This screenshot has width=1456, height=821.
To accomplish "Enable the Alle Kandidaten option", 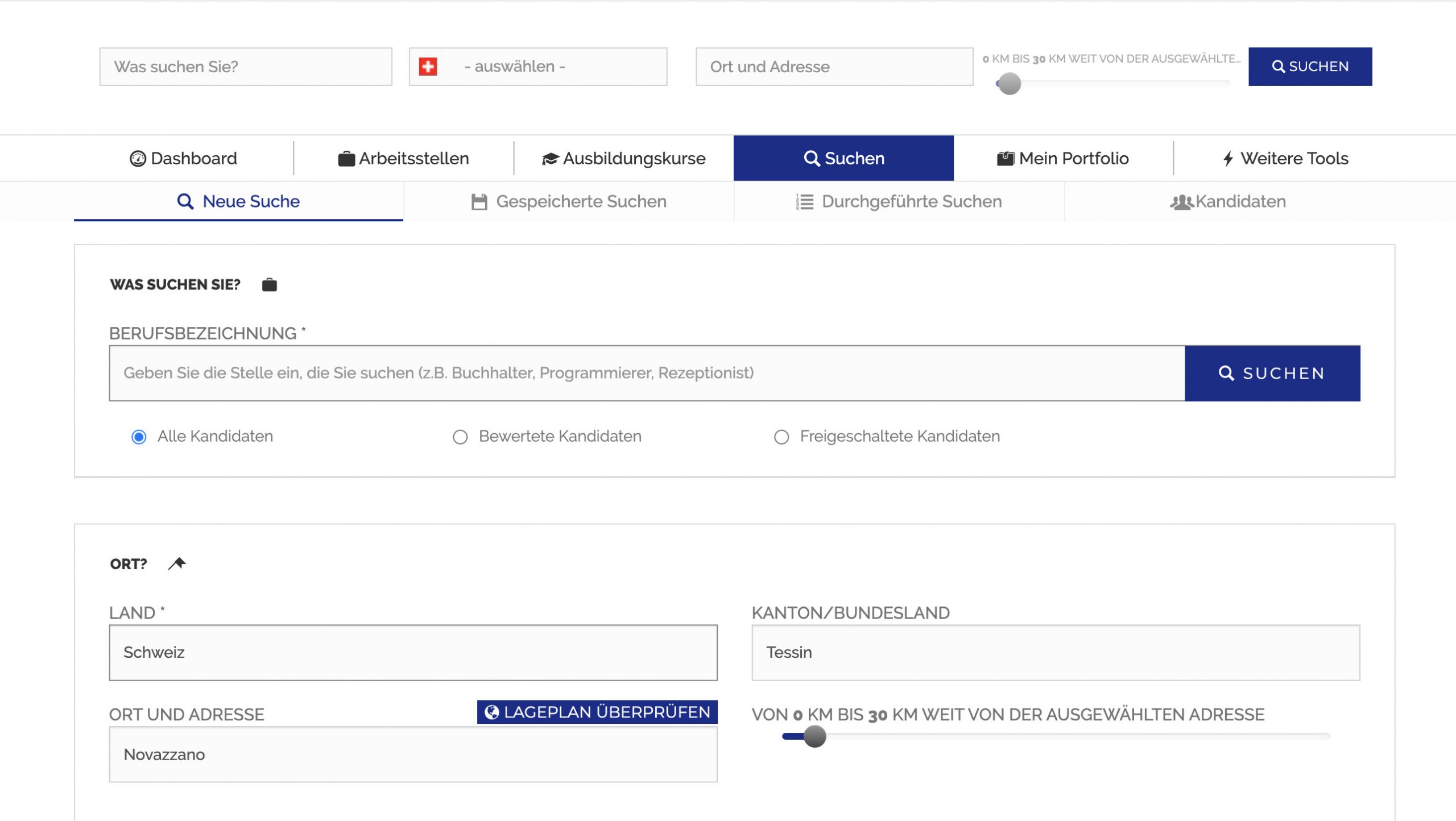I will 138,437.
